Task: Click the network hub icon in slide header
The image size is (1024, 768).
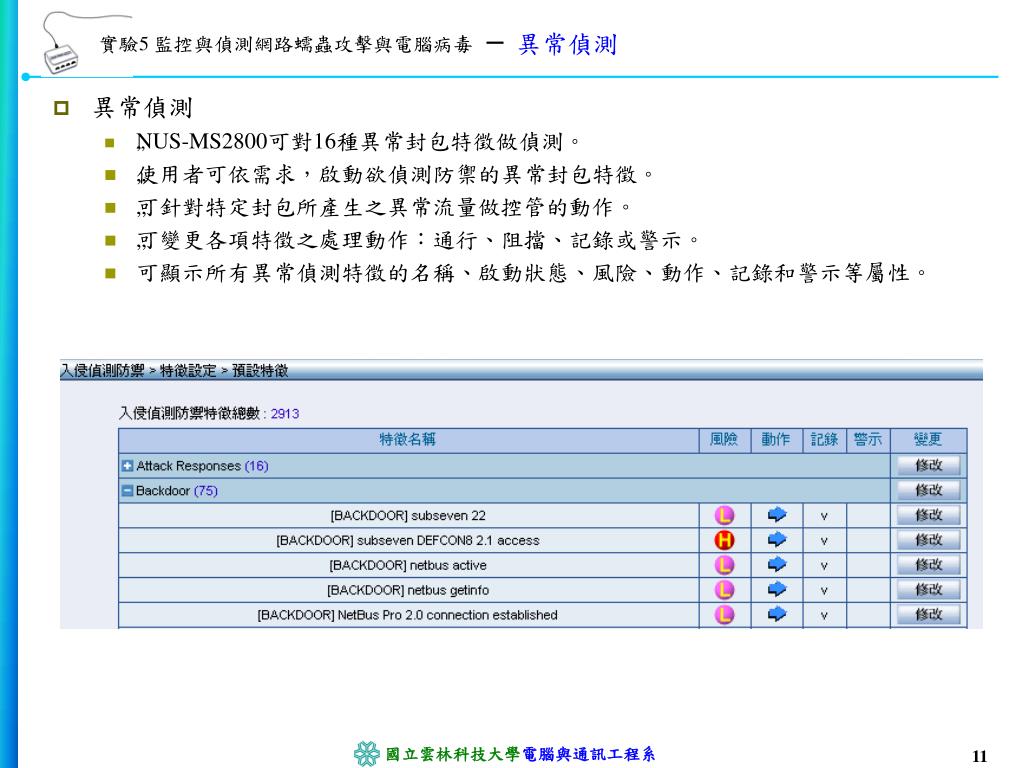Action: point(60,57)
